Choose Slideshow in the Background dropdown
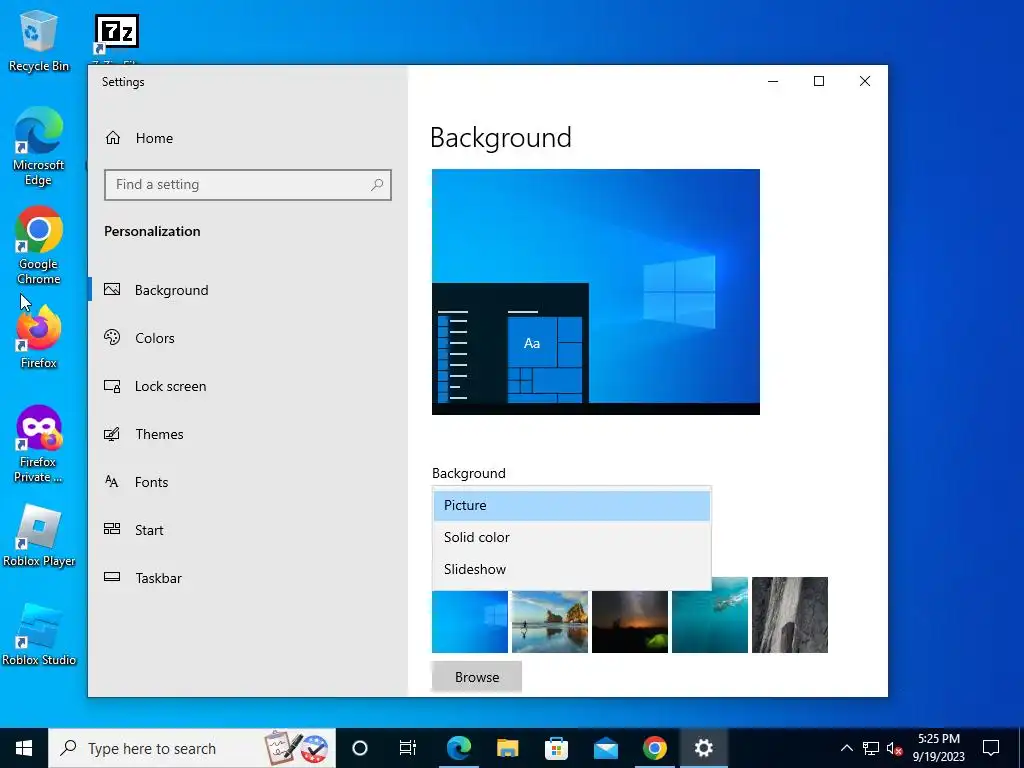Viewport: 1024px width, 768px height. [571, 569]
